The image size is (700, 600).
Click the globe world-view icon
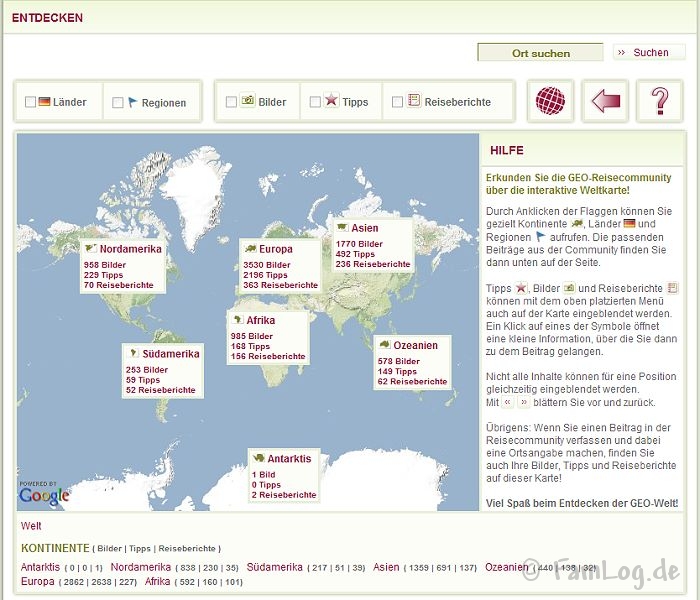click(550, 101)
